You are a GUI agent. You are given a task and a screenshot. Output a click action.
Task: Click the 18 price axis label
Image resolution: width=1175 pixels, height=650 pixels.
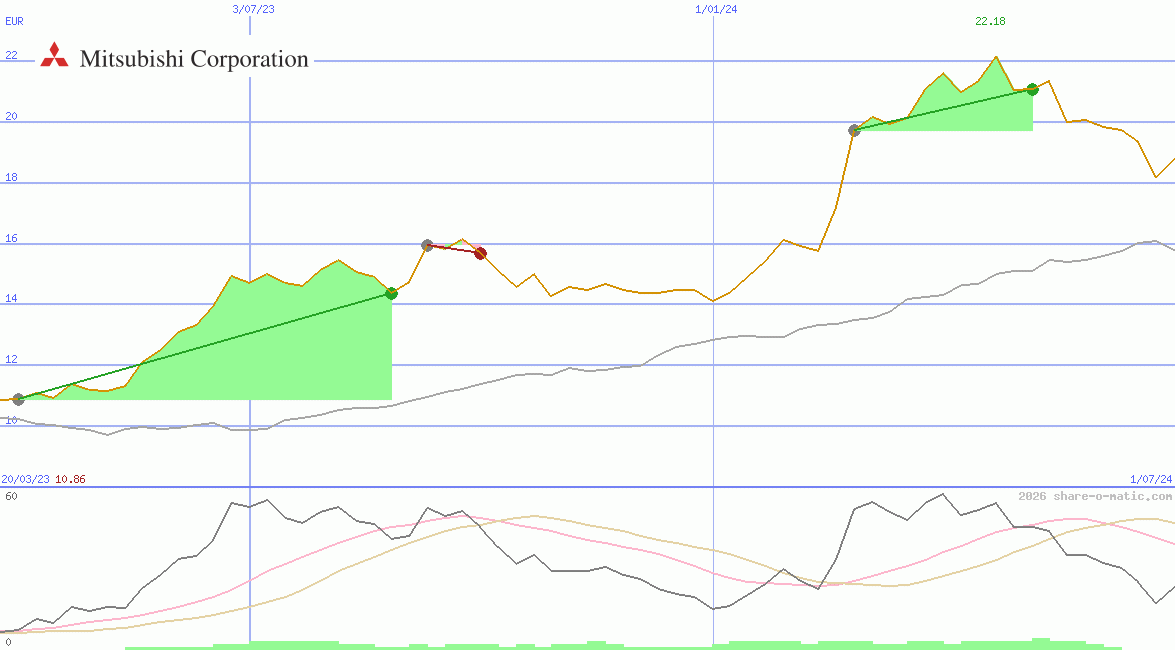pos(11,177)
